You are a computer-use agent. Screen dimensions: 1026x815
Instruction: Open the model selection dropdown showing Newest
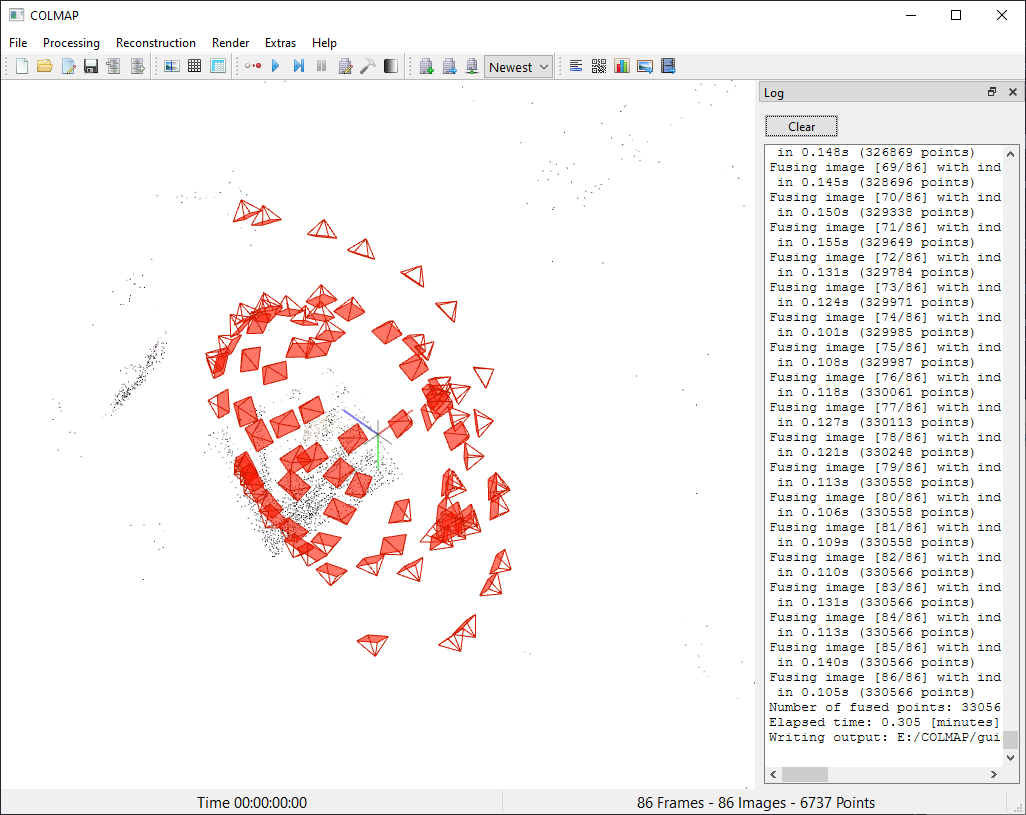point(518,66)
